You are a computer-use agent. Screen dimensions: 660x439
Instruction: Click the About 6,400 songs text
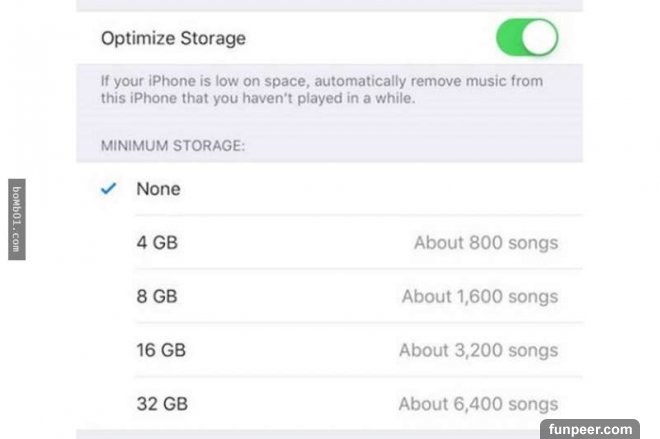pos(478,404)
